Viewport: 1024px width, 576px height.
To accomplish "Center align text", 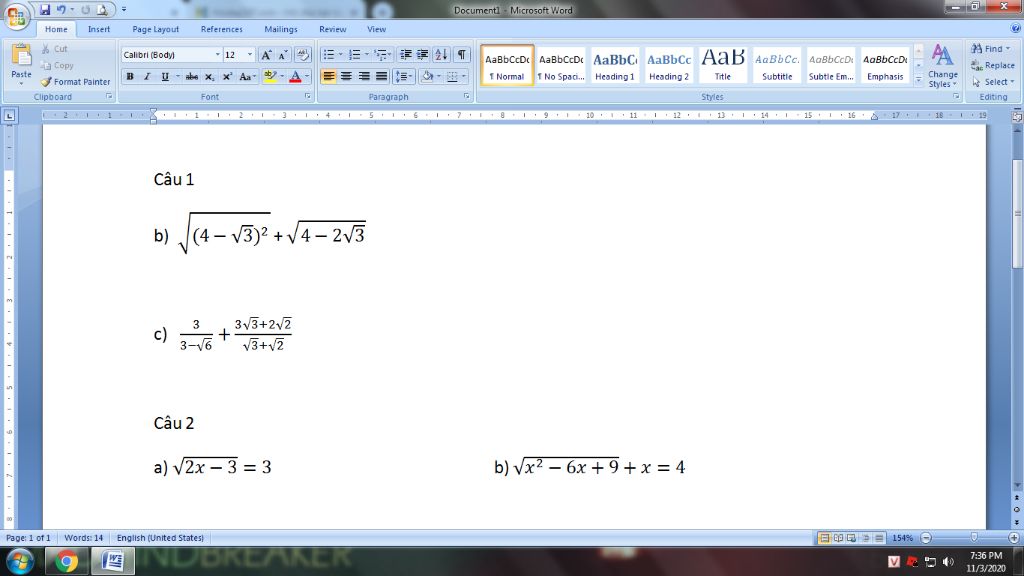I will point(347,76).
